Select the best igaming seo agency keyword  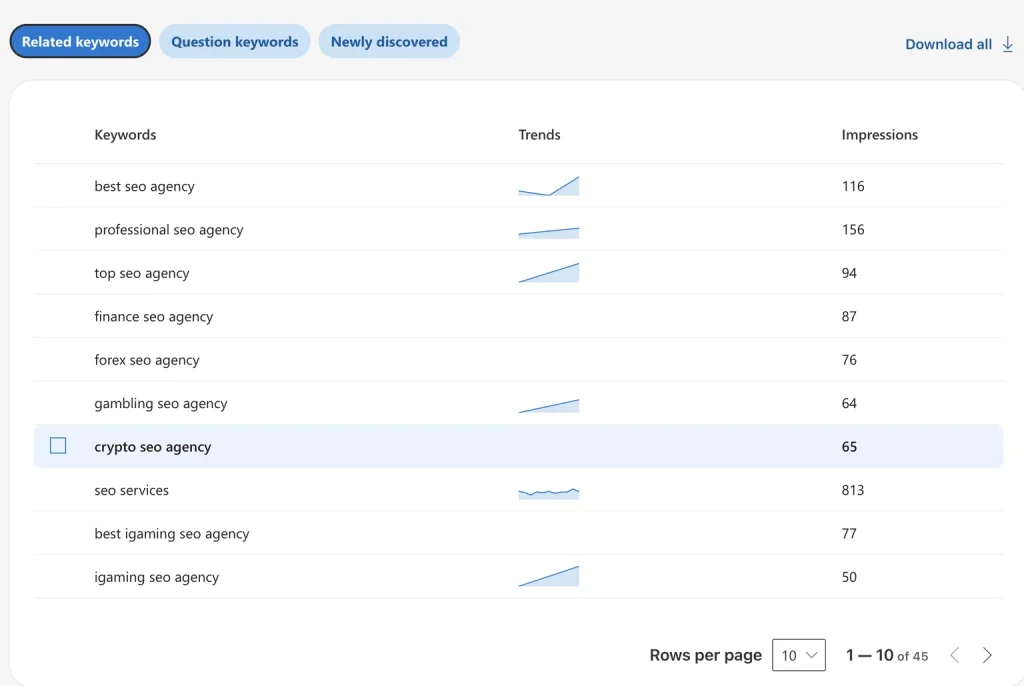172,534
